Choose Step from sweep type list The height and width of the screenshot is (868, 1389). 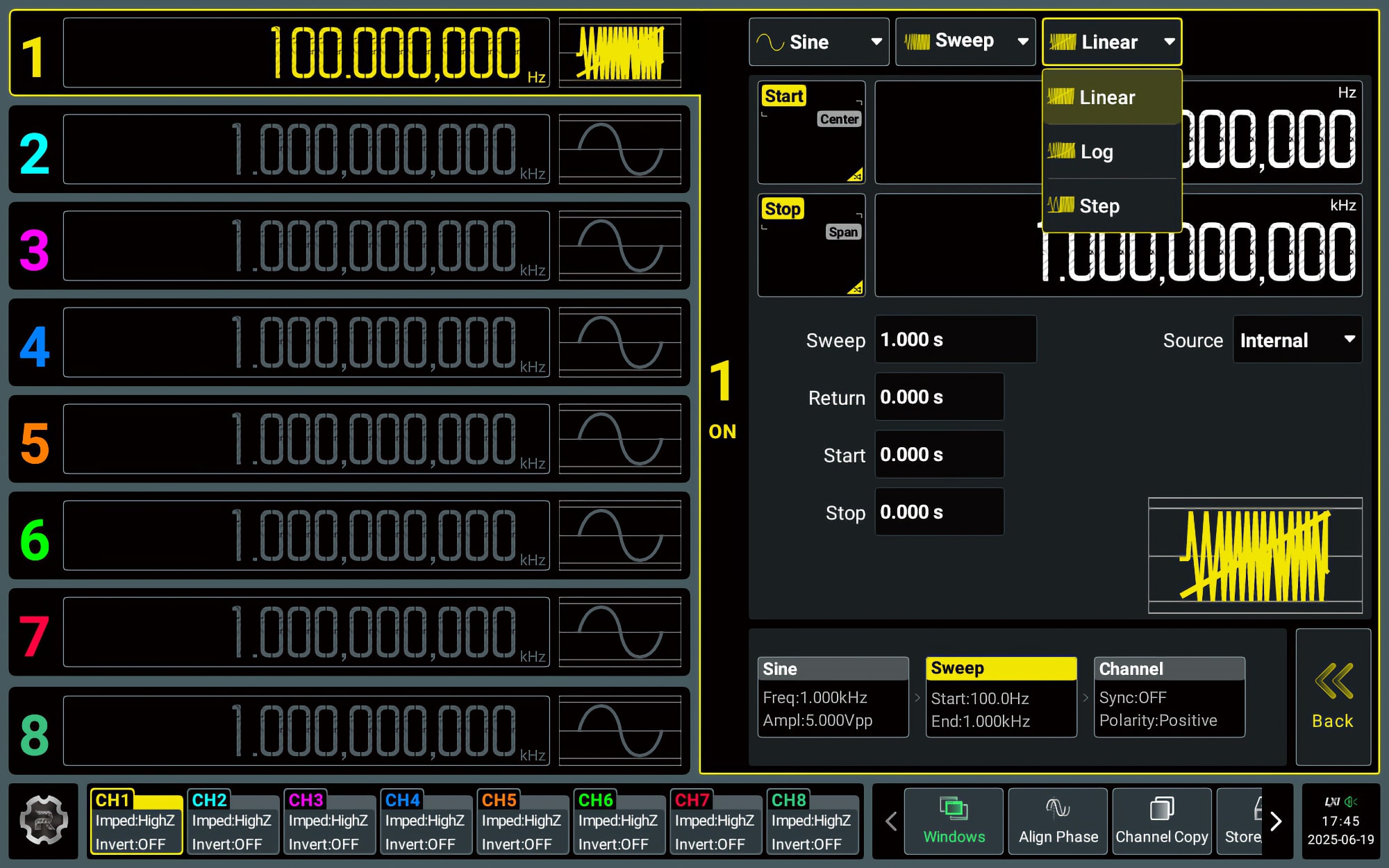point(1112,206)
